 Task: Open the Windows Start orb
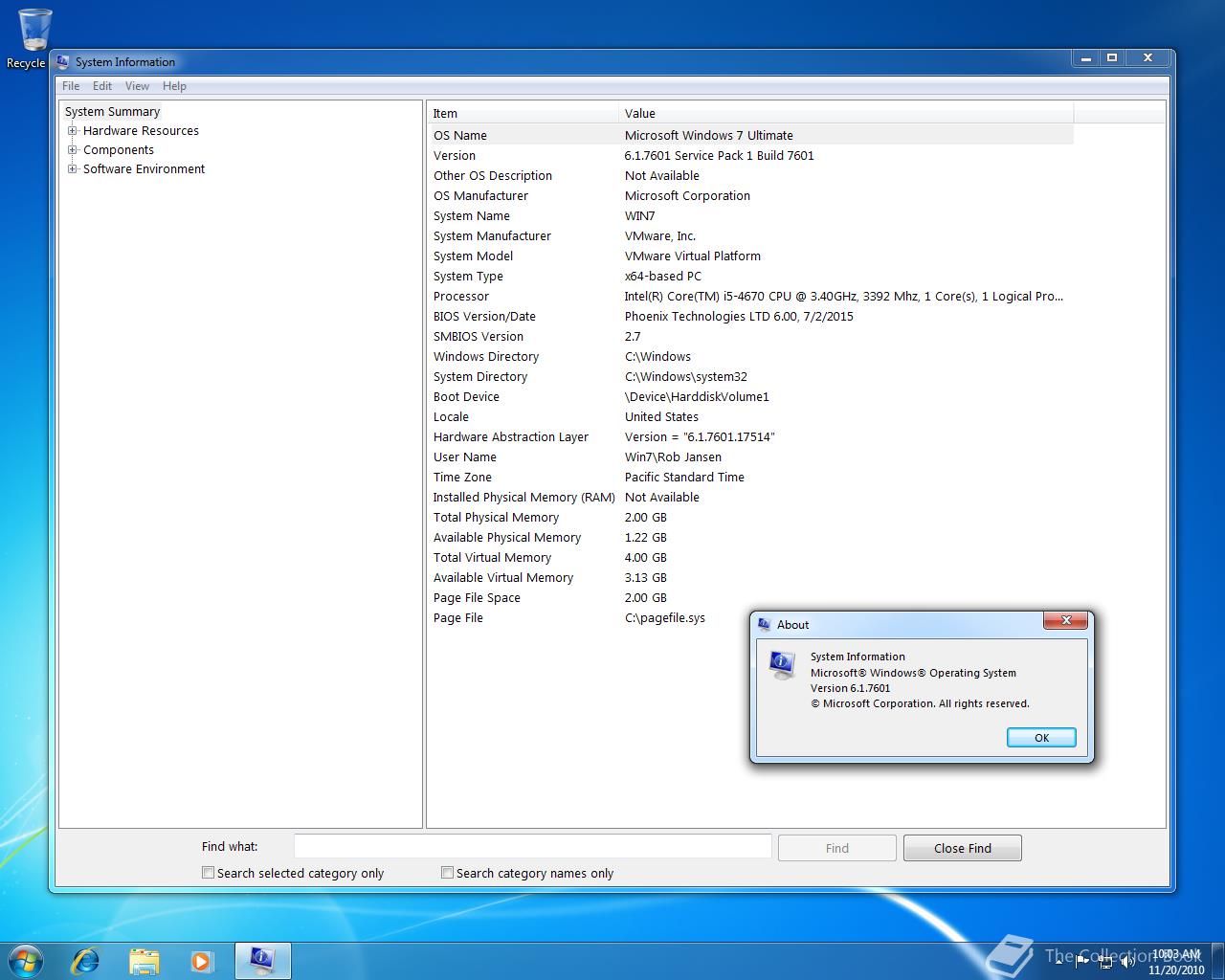pos(26,961)
